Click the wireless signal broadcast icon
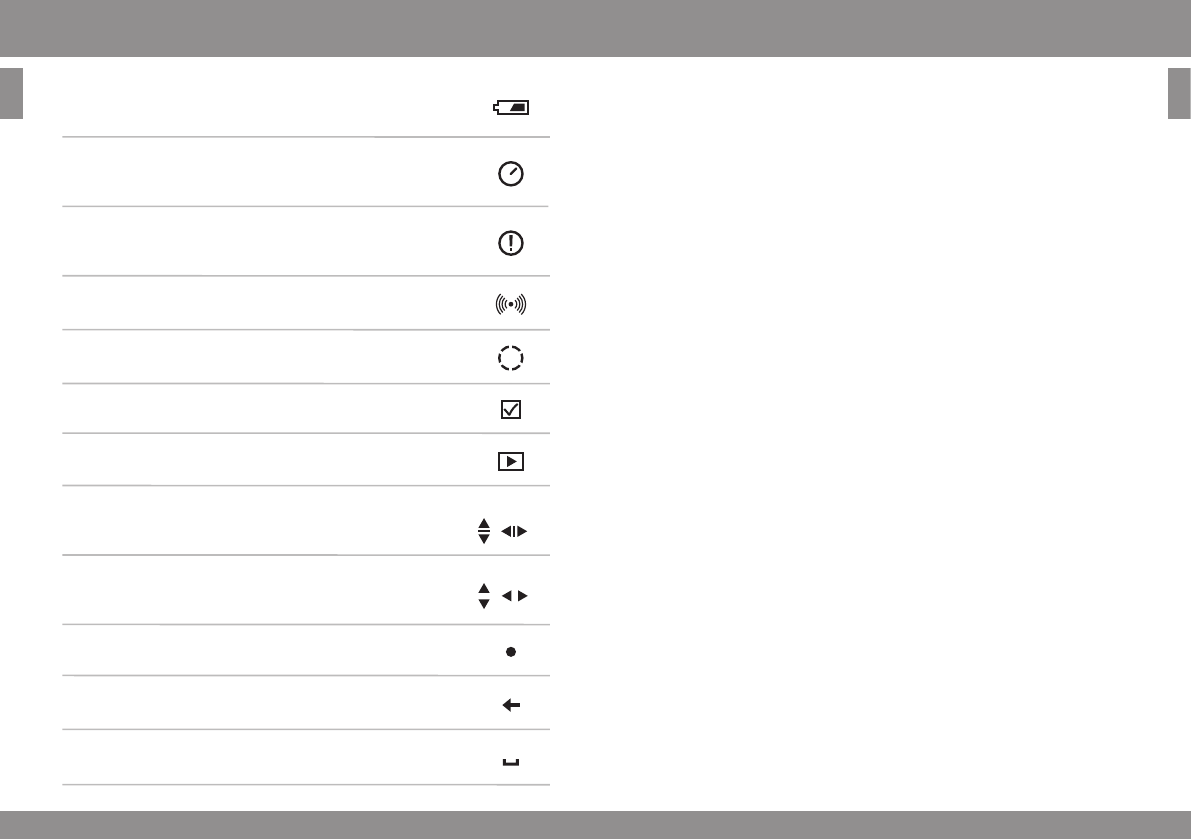The height and width of the screenshot is (839, 1191). 510,305
